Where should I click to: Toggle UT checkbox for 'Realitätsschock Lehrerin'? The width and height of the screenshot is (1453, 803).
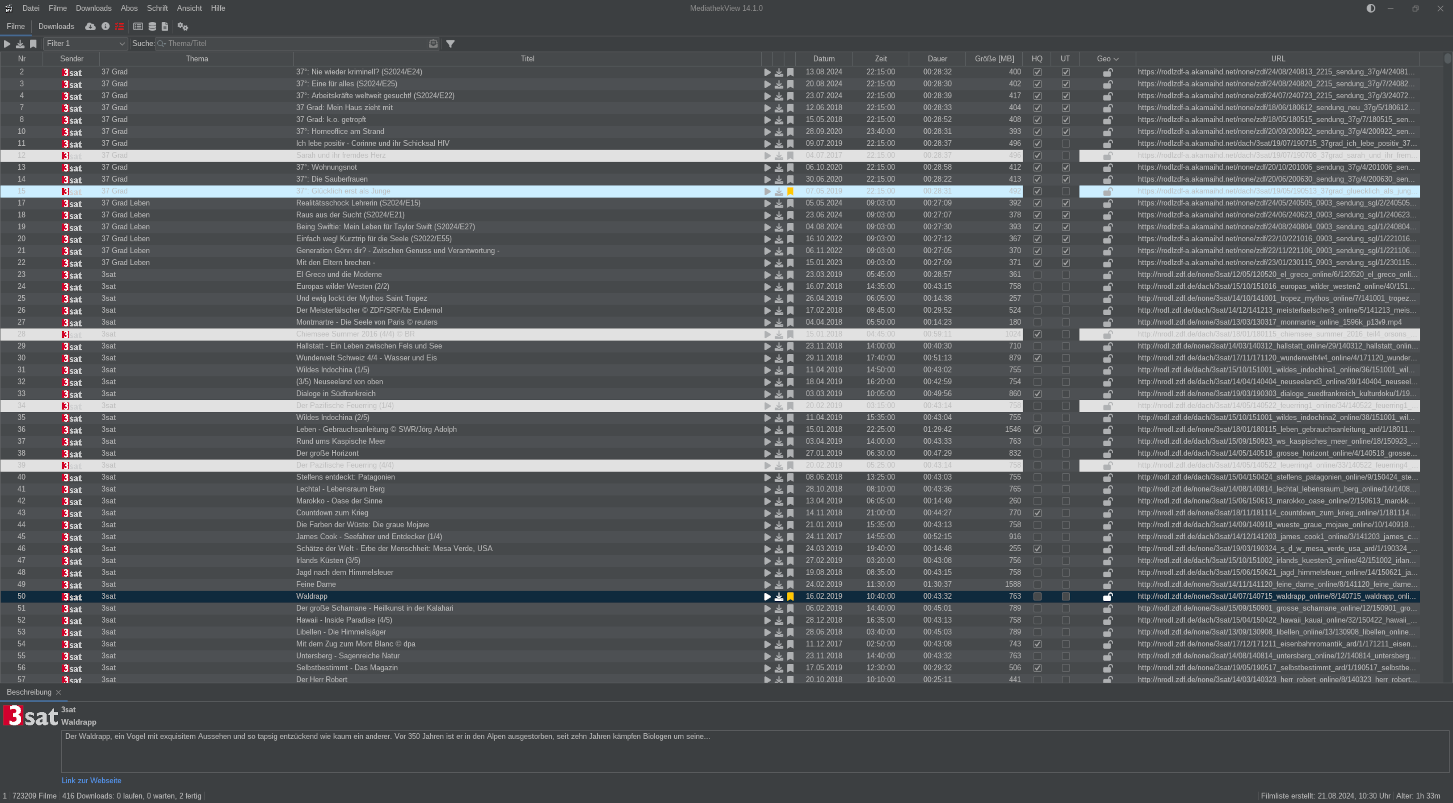click(1066, 203)
